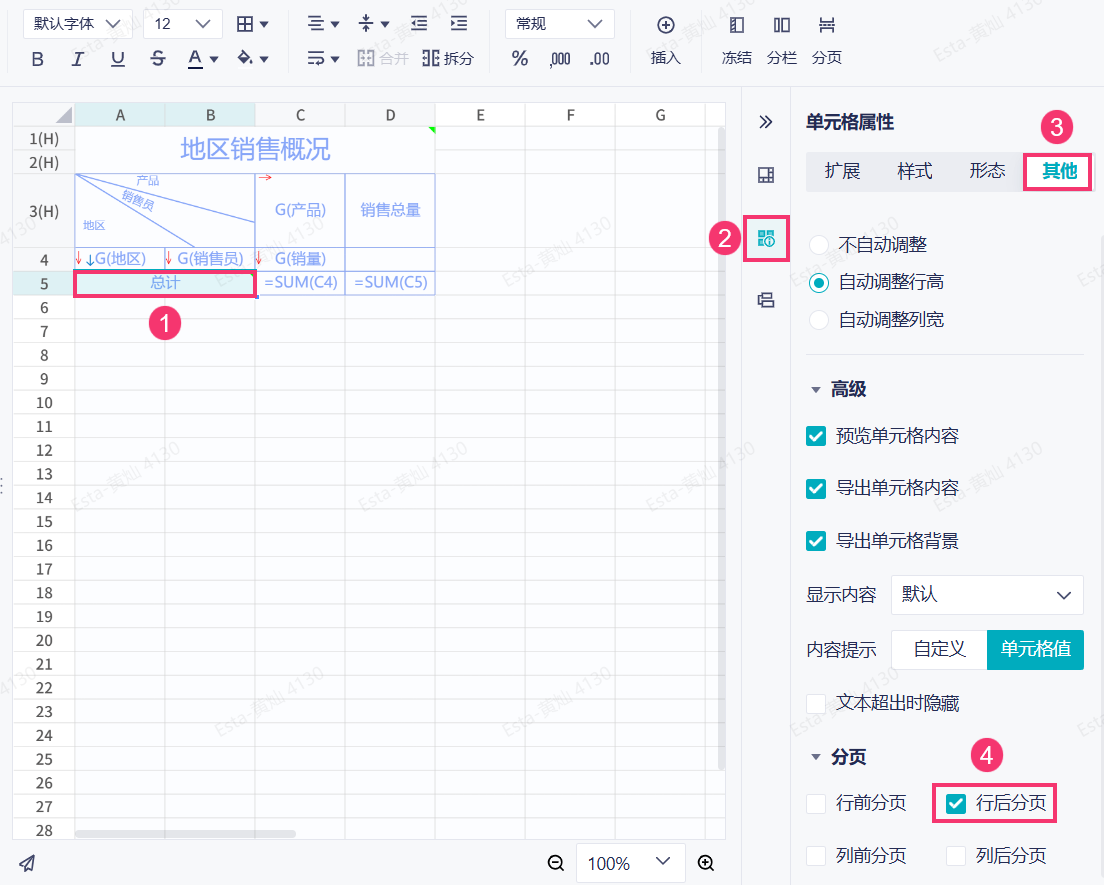Enable 列后分页 checkbox
This screenshot has height=885, width=1104.
tap(956, 855)
